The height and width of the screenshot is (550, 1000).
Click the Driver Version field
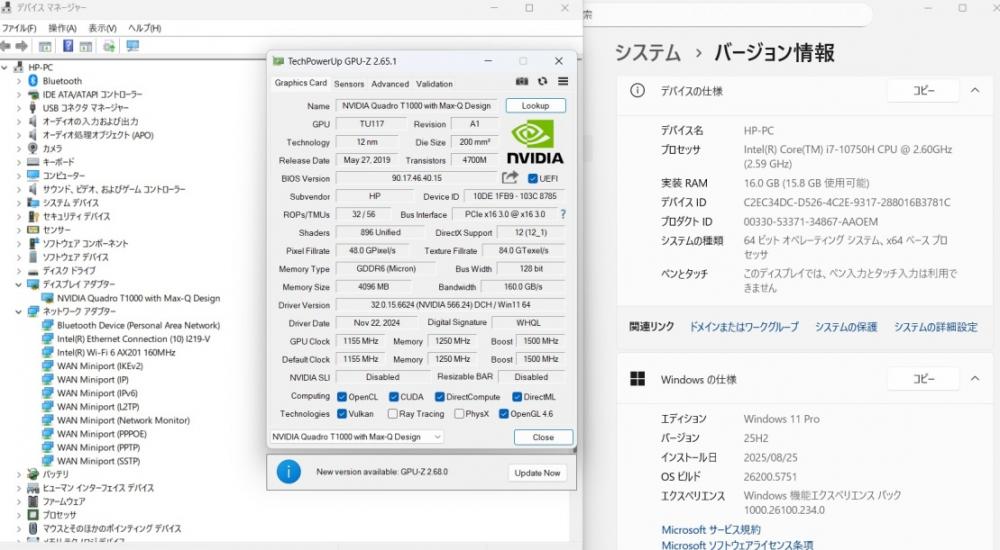[x=450, y=305]
